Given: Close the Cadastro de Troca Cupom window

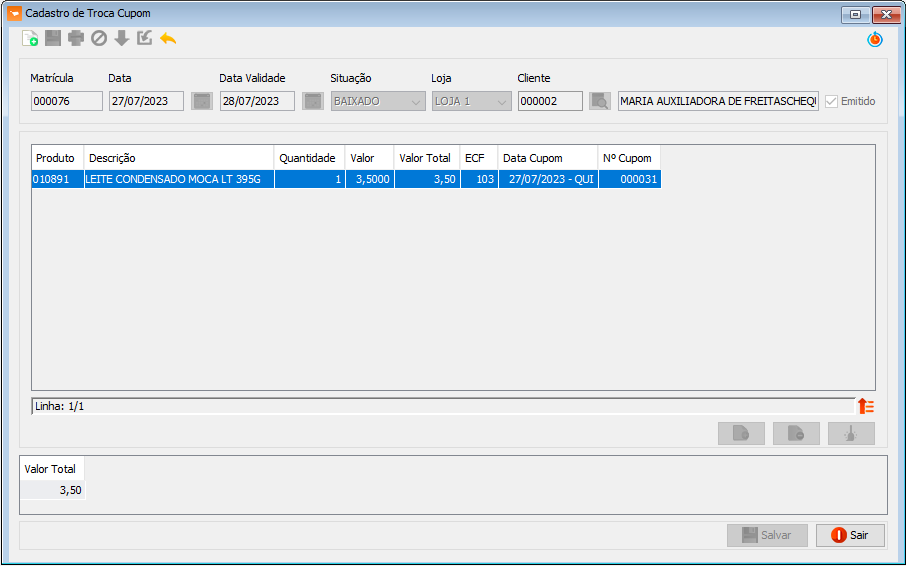Looking at the screenshot, I should coord(886,14).
